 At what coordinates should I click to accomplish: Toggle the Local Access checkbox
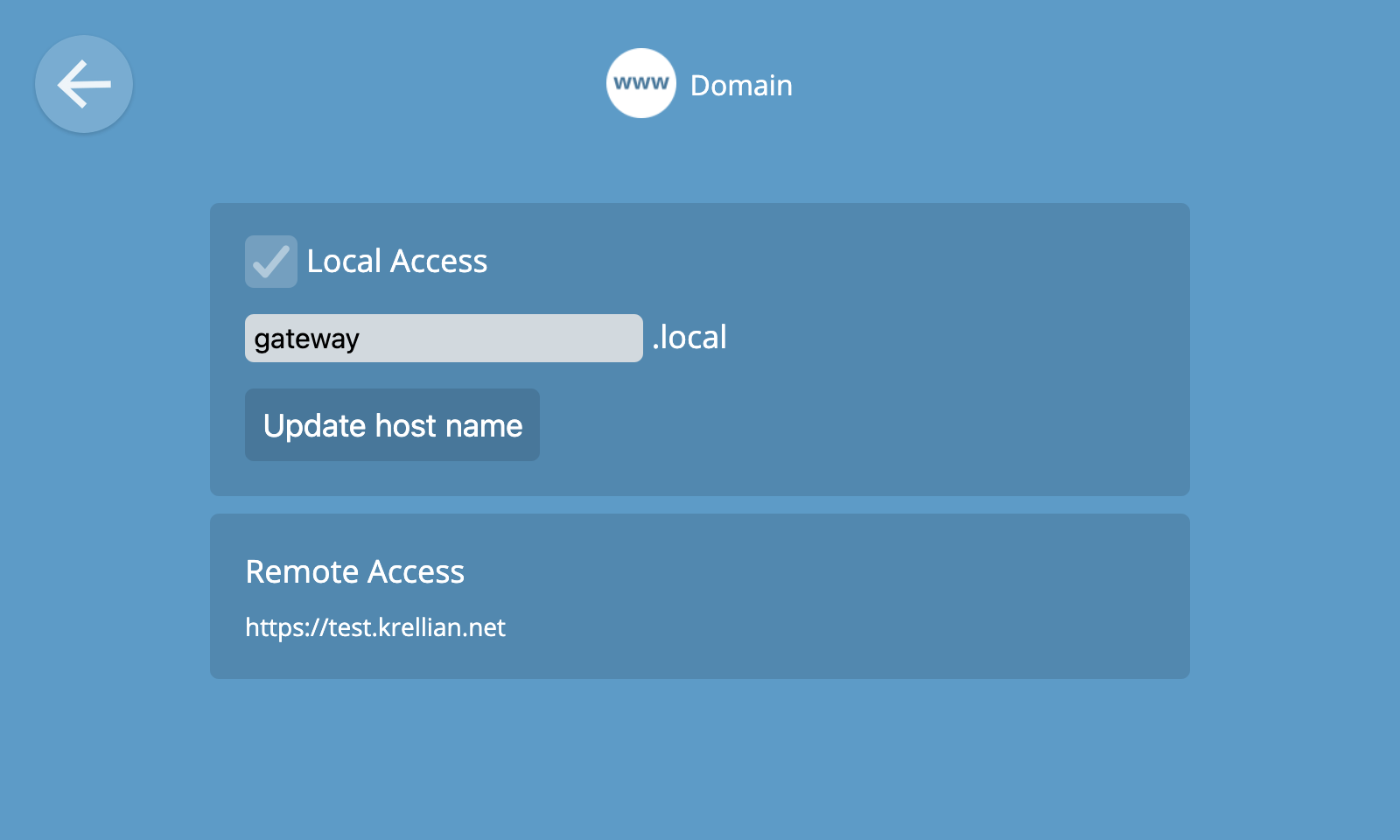pyautogui.click(x=271, y=262)
